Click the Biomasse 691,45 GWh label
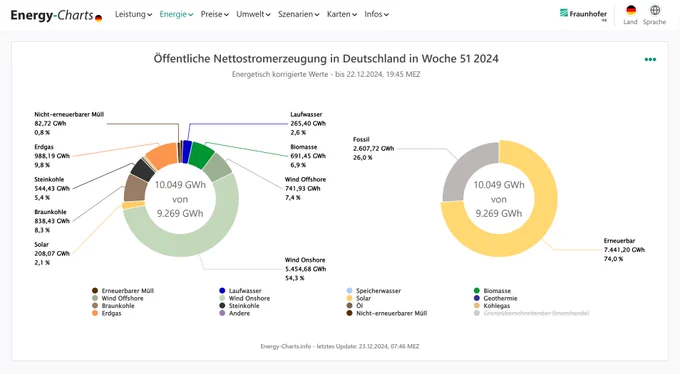The width and height of the screenshot is (680, 374). (x=308, y=156)
